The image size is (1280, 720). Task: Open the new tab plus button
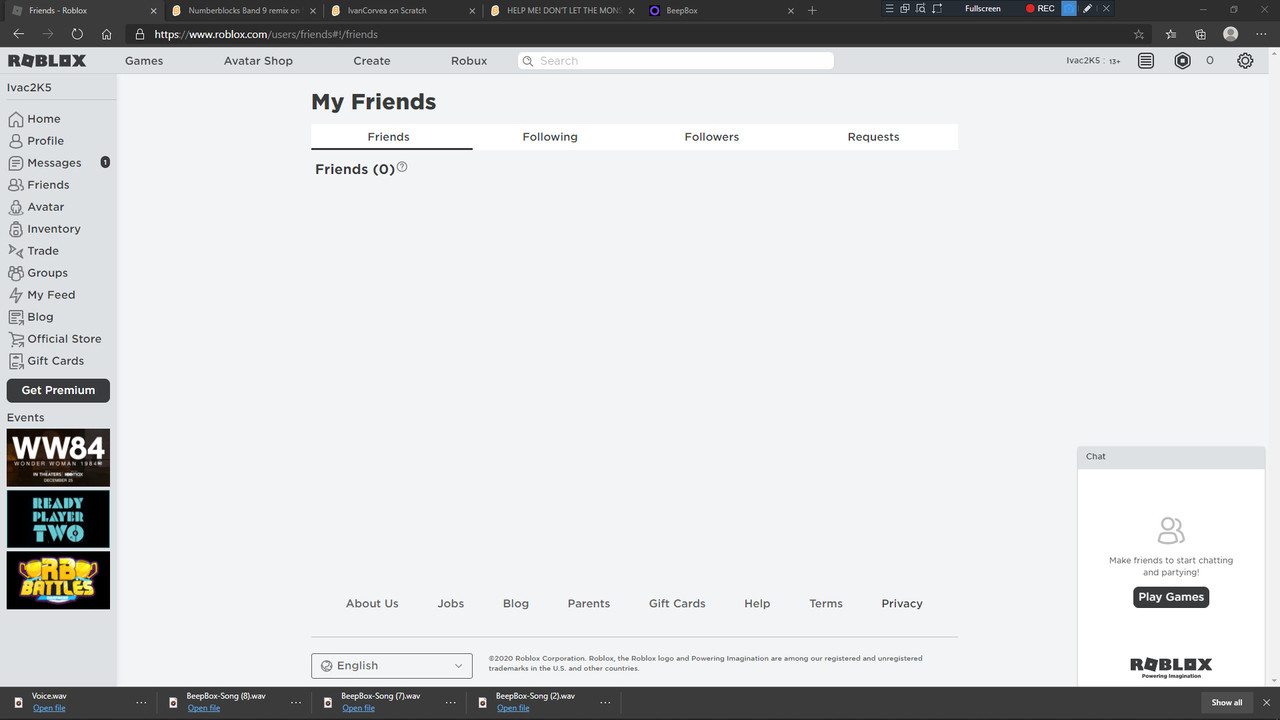[x=812, y=10]
